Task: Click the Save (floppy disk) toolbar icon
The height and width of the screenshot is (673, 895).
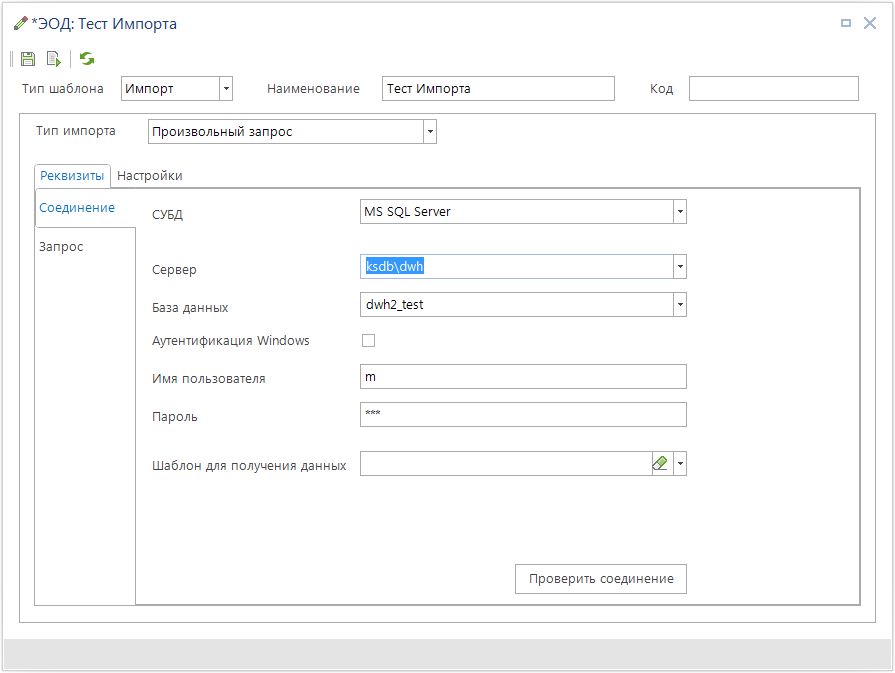Action: point(28,59)
